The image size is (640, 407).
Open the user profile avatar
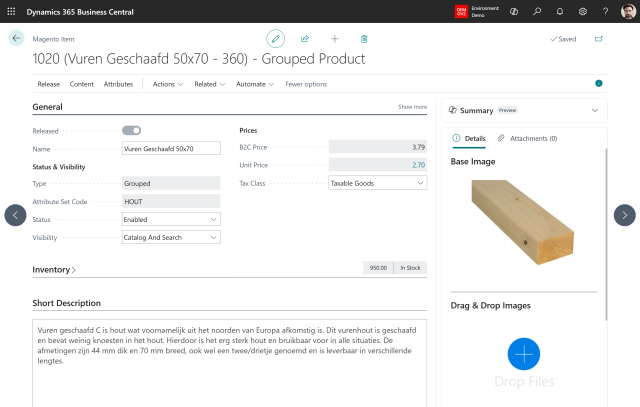click(628, 11)
